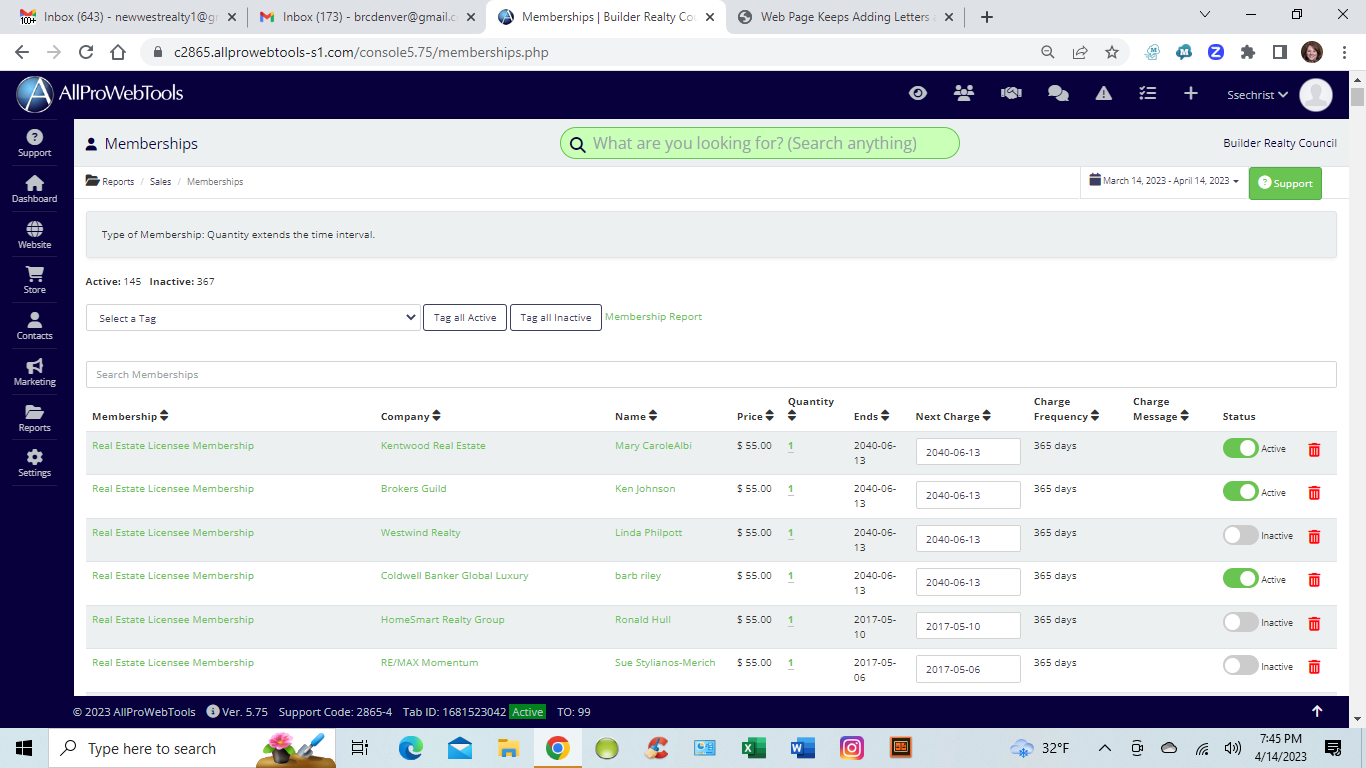Image resolution: width=1366 pixels, height=768 pixels.
Task: Click Tag all Inactive button
Action: [x=556, y=317]
